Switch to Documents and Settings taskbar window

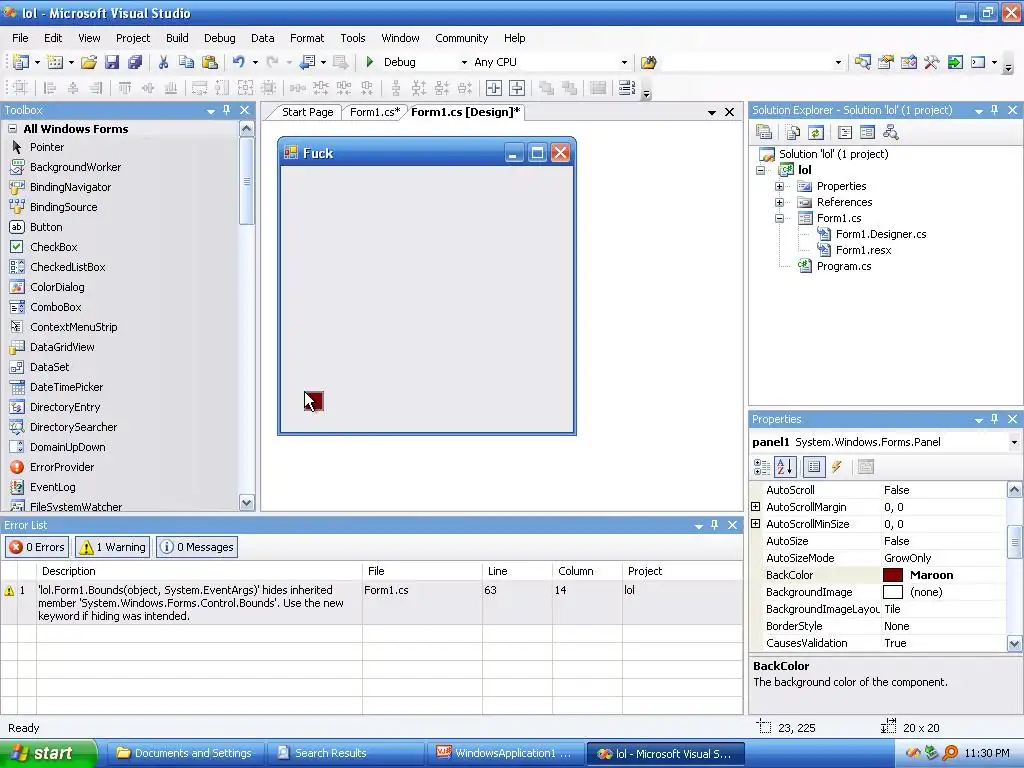click(x=185, y=754)
